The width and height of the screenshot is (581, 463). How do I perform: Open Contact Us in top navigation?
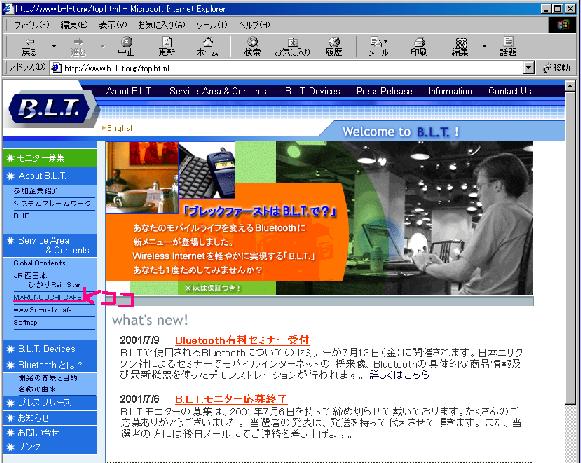[509, 91]
